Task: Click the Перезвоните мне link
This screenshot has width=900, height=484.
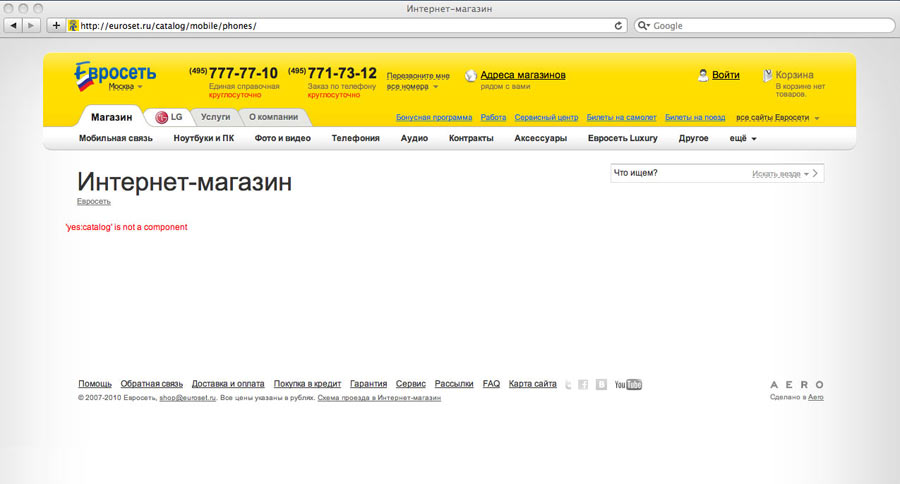Action: click(418, 76)
